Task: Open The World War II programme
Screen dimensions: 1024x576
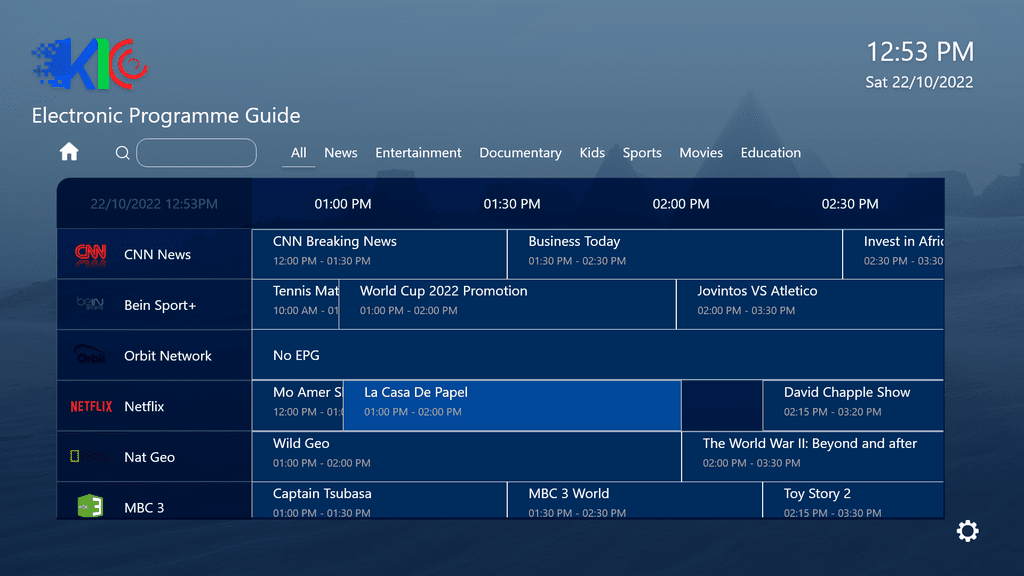Action: (x=813, y=456)
